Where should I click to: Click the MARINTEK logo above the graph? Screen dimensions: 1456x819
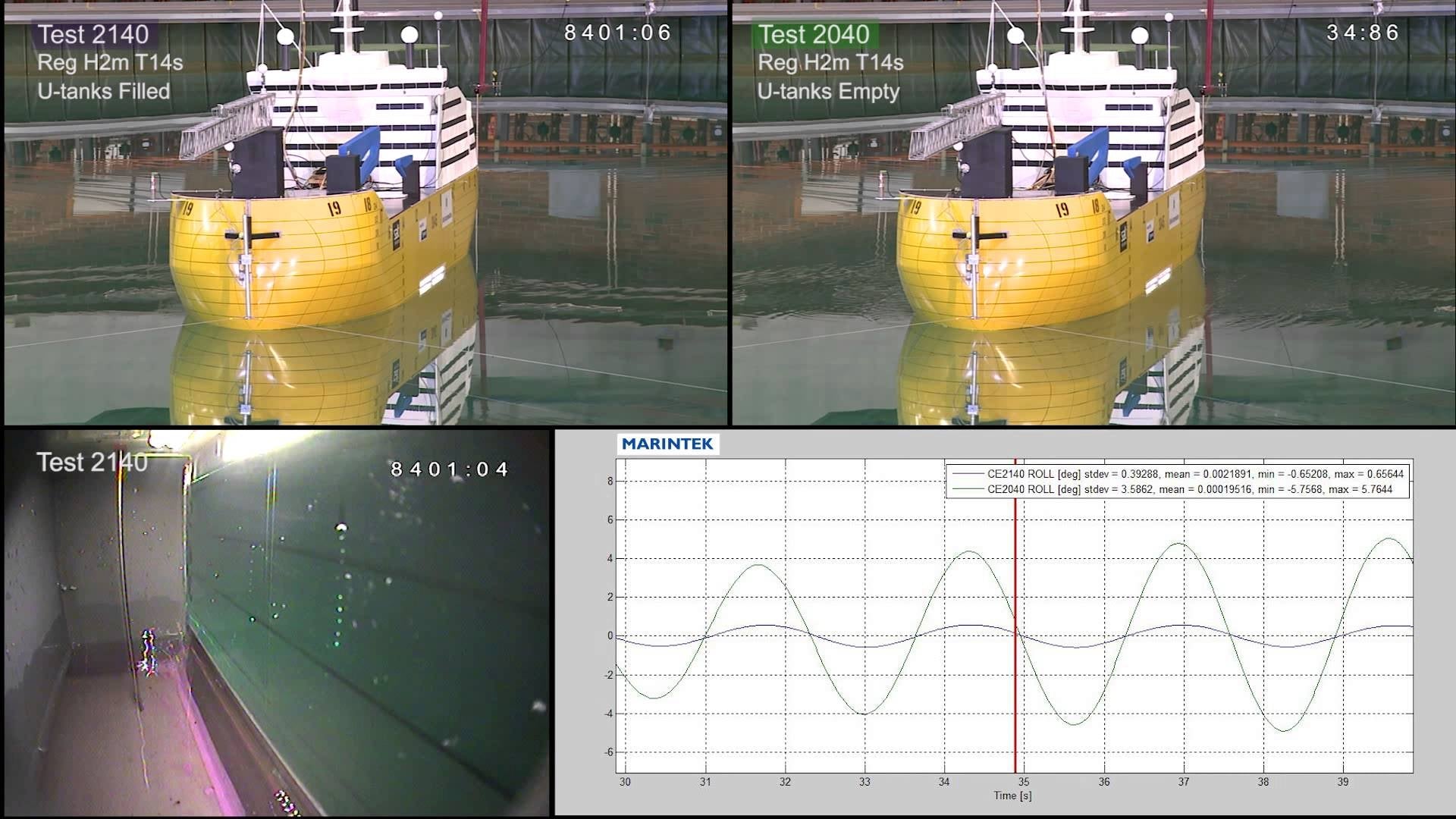point(667,444)
